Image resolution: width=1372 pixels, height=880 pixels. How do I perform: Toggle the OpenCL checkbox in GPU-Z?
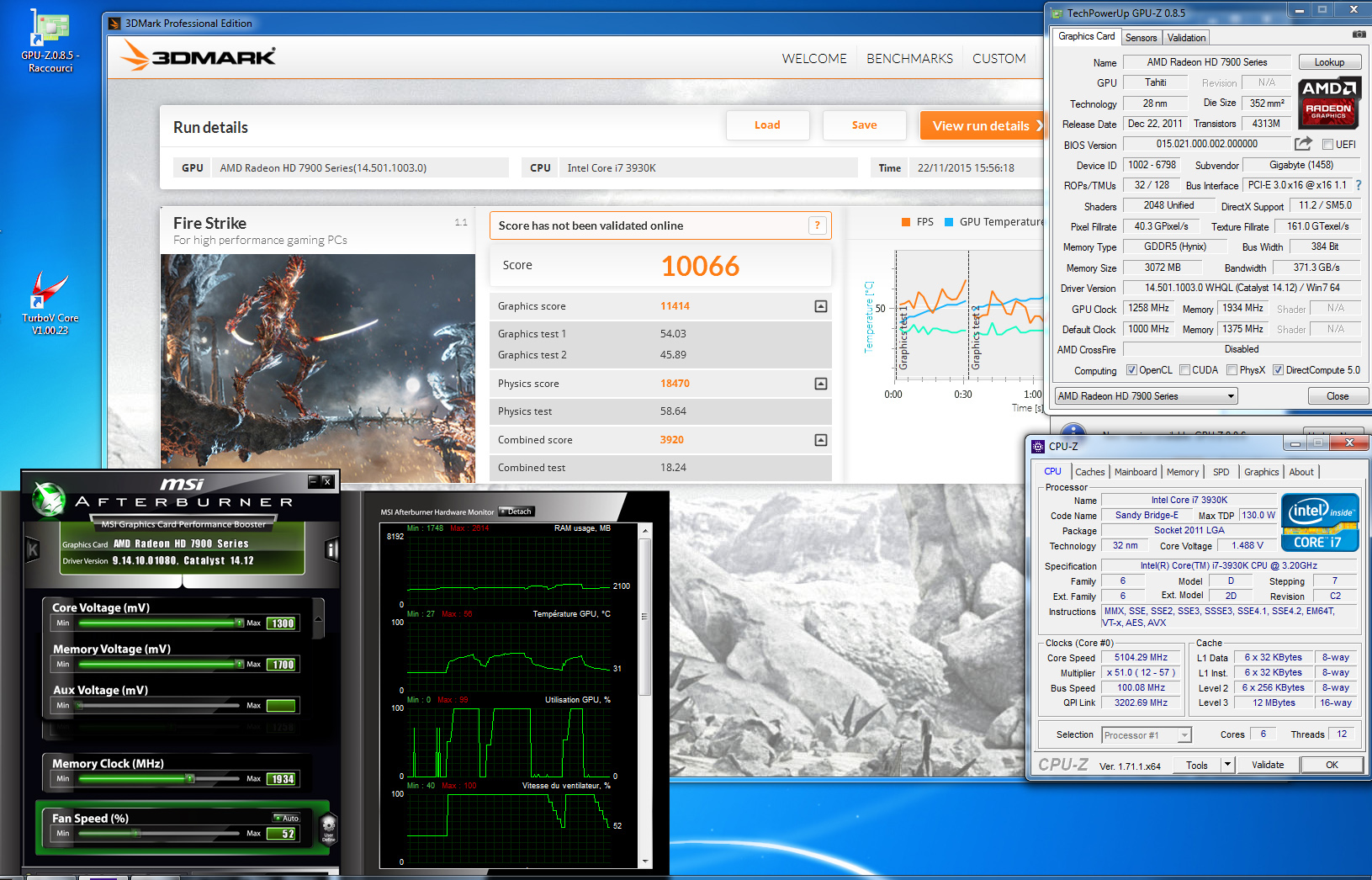(1131, 370)
